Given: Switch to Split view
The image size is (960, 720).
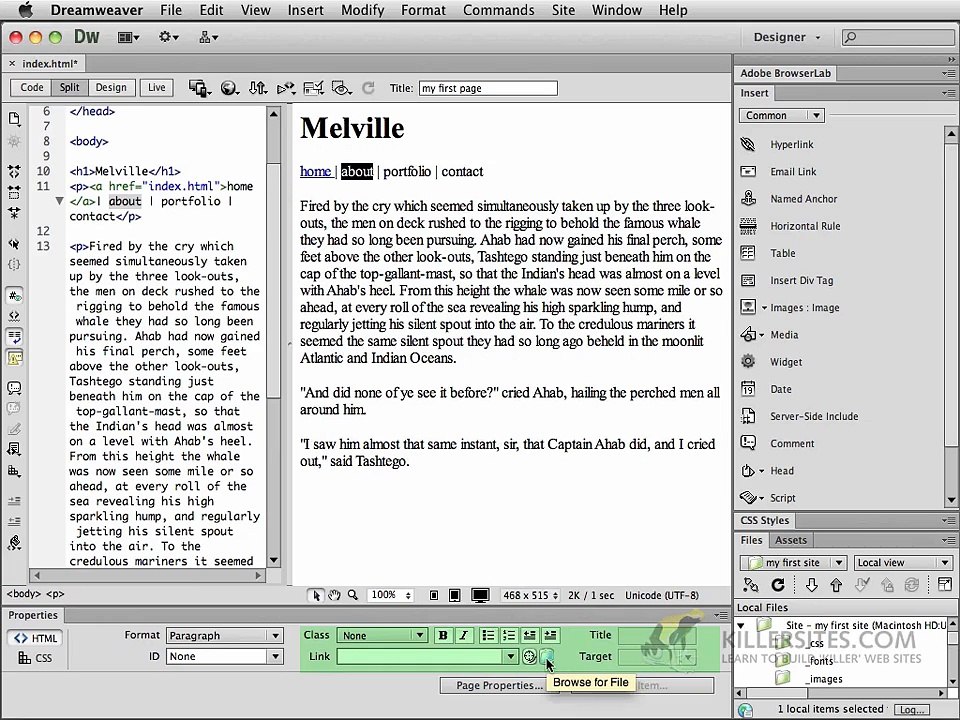Looking at the screenshot, I should pyautogui.click(x=69, y=88).
